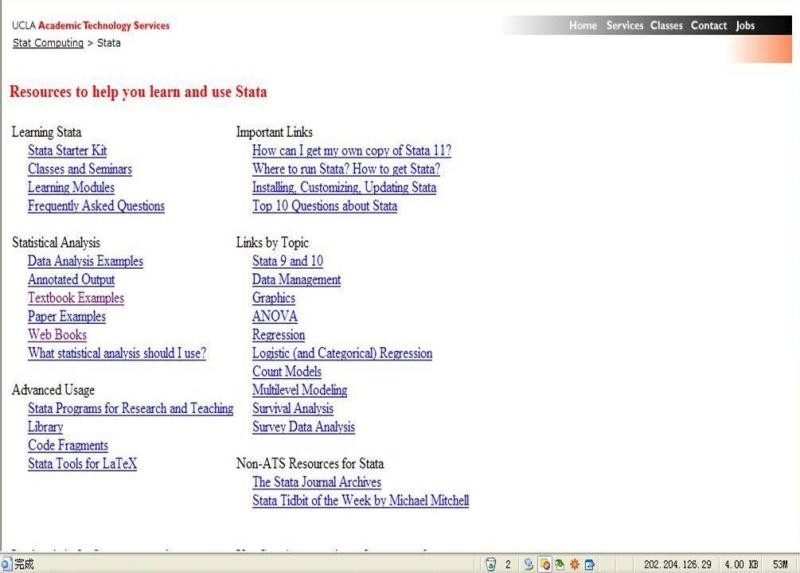Open the Learning Modules link
This screenshot has width=800, height=573.
(71, 187)
